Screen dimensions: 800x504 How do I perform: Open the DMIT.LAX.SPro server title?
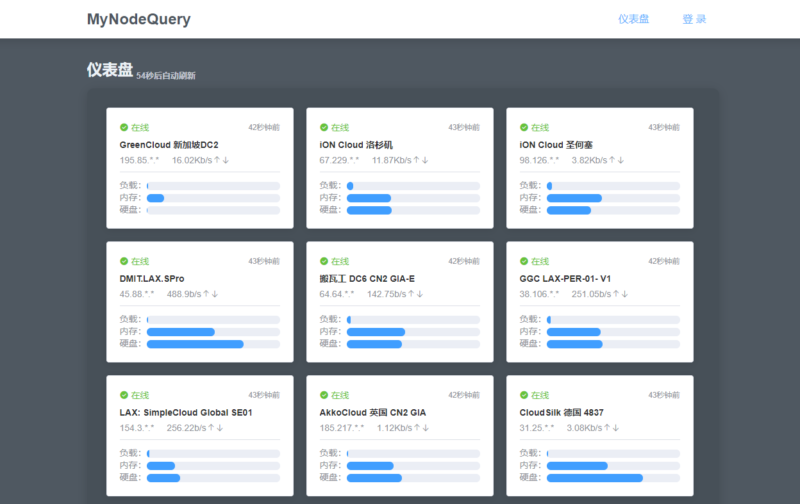click(x=152, y=279)
